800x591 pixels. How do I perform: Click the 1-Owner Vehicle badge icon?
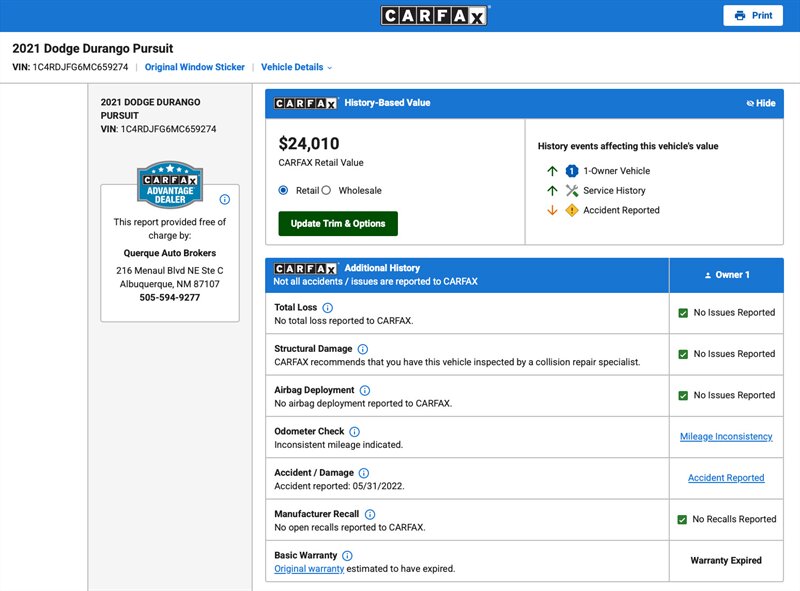(x=571, y=171)
